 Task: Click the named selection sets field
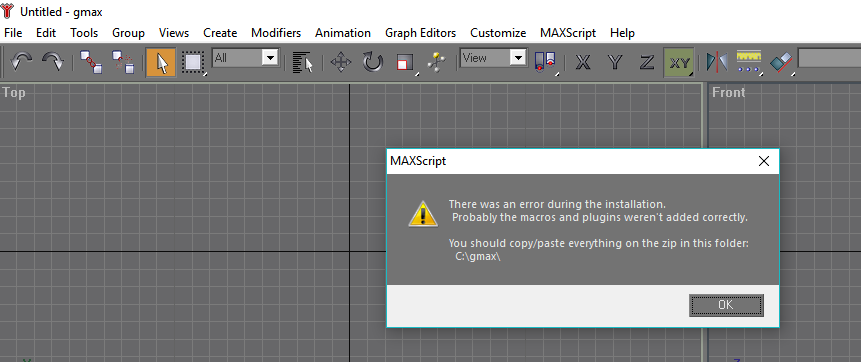[x=829, y=58]
